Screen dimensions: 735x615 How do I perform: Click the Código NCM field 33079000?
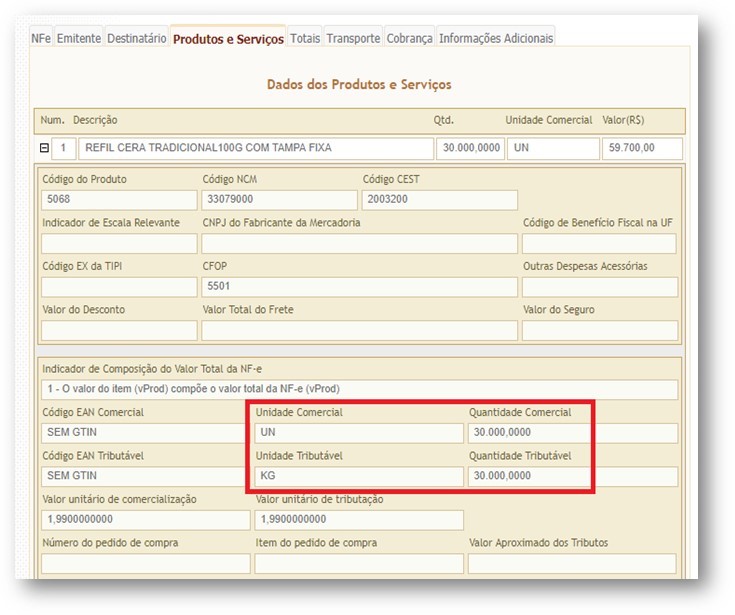tap(279, 200)
